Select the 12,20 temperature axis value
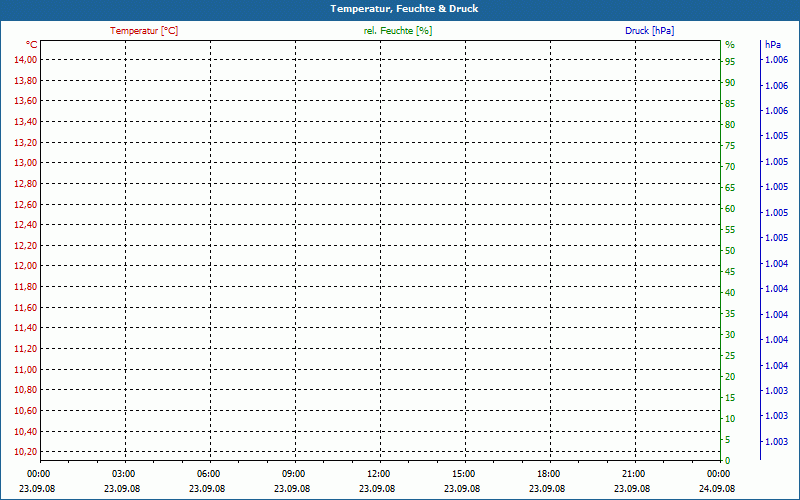The height and width of the screenshot is (500, 800). point(26,245)
